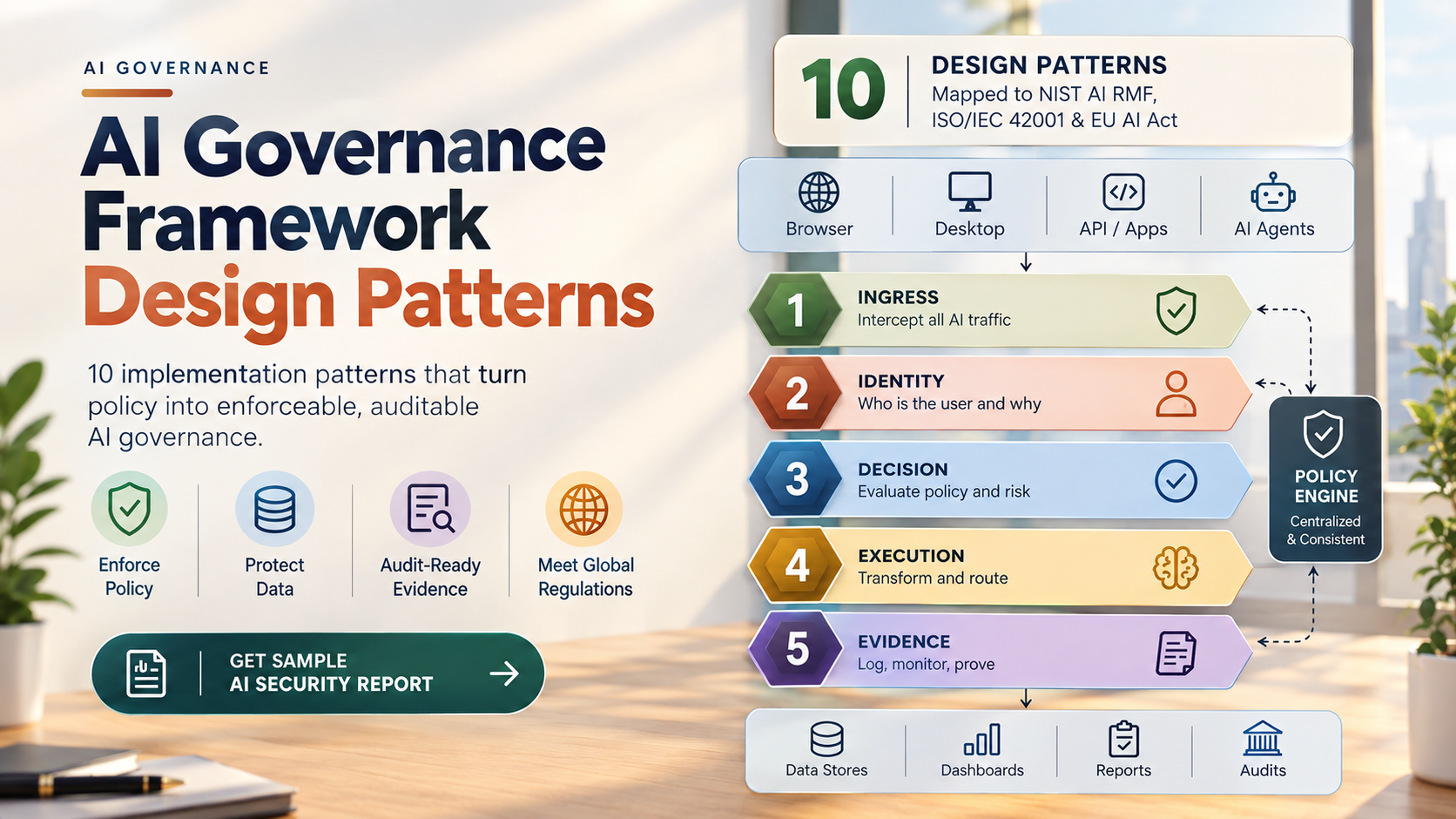Viewport: 1456px width, 819px height.
Task: Click Transform and route text
Action: (933, 578)
